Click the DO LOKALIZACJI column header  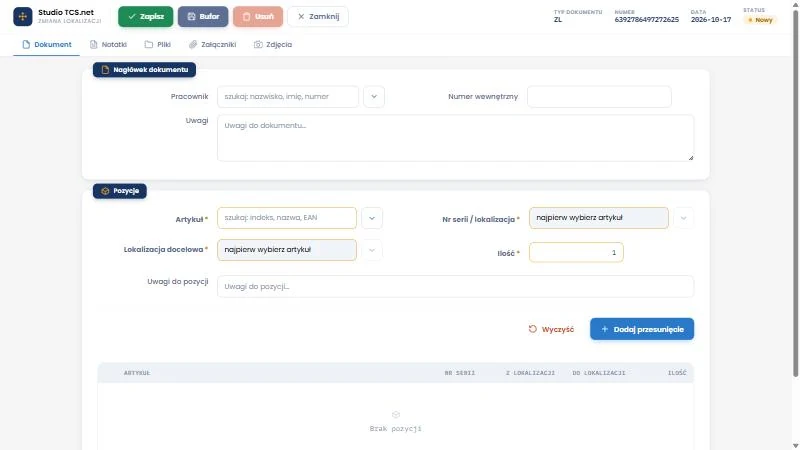[x=598, y=373]
